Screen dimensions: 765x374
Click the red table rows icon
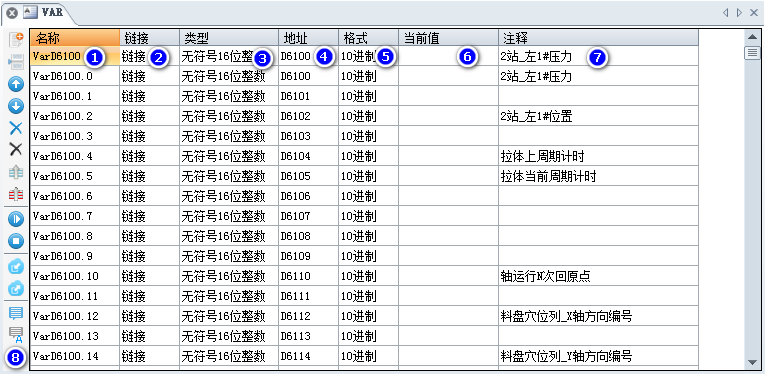[16, 195]
